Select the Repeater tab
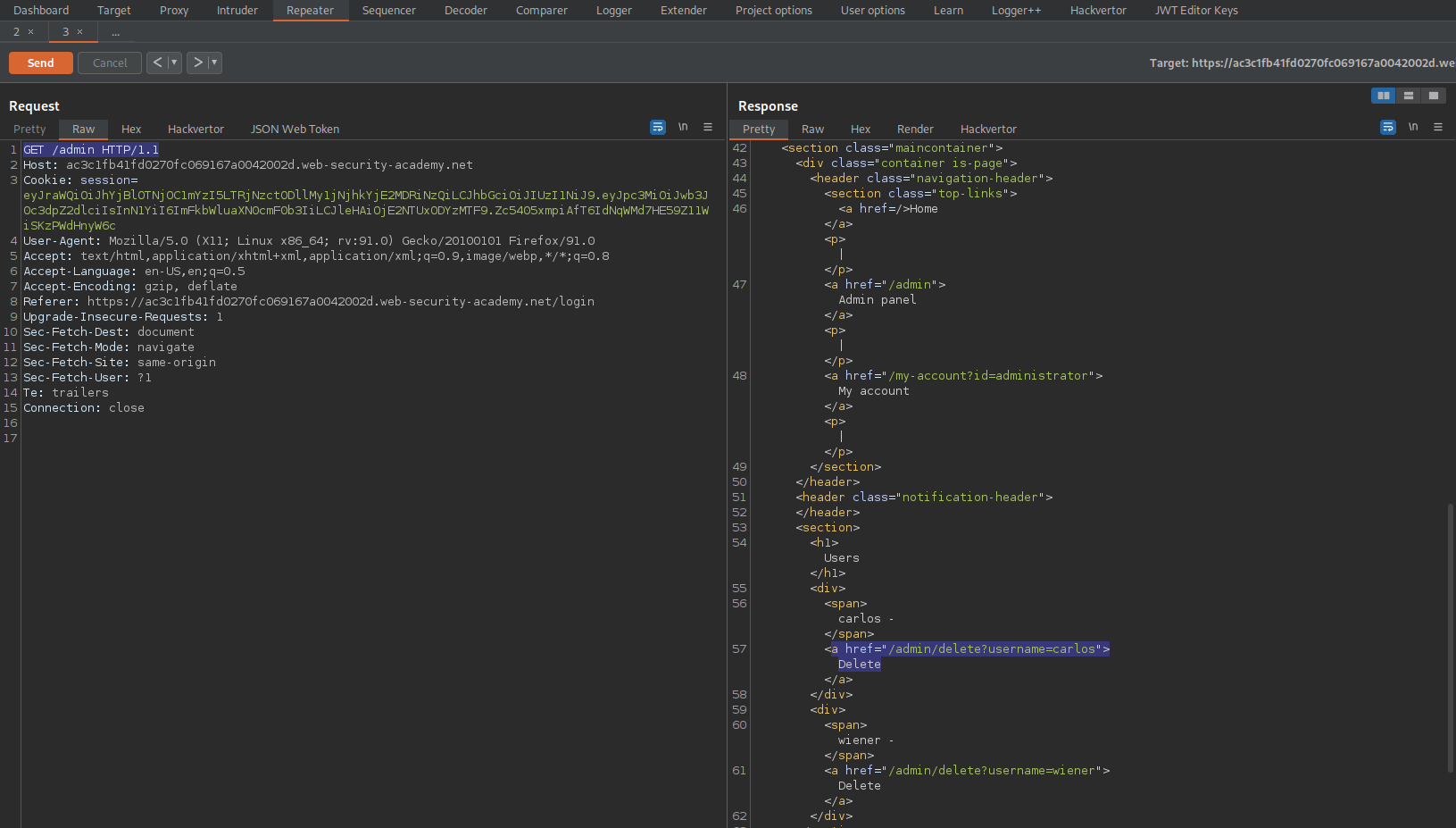The image size is (1456, 828). pyautogui.click(x=310, y=11)
